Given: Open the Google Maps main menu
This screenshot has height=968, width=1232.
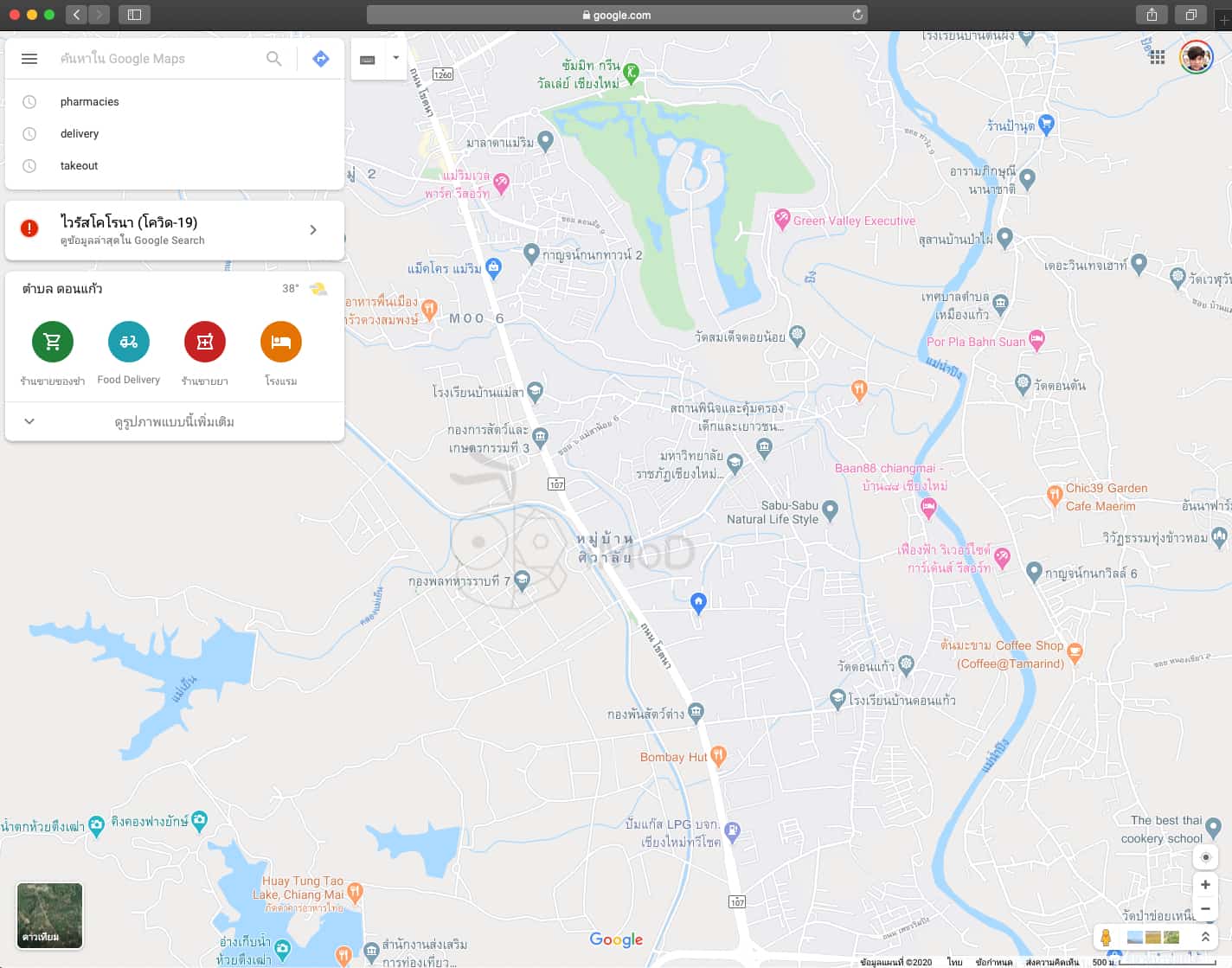Looking at the screenshot, I should click(x=29, y=58).
